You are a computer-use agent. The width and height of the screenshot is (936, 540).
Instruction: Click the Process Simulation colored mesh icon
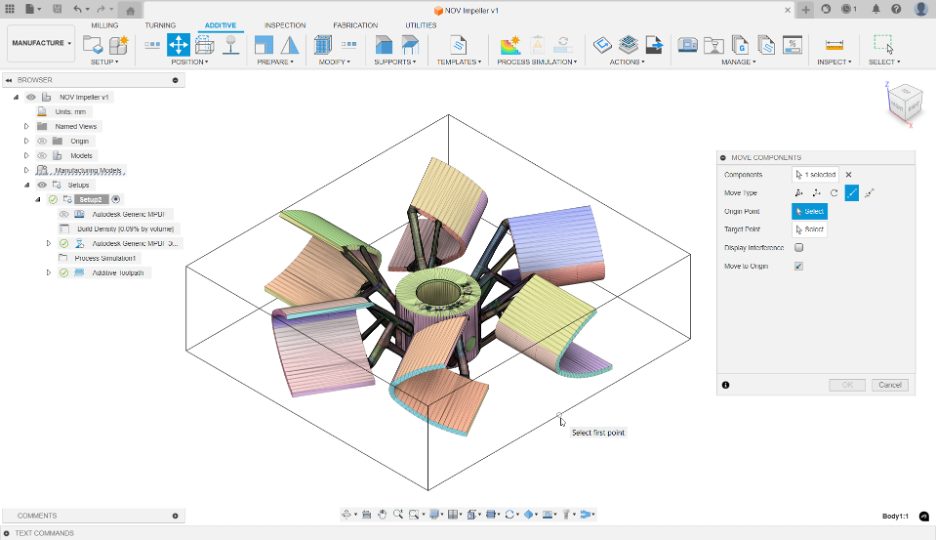510,45
